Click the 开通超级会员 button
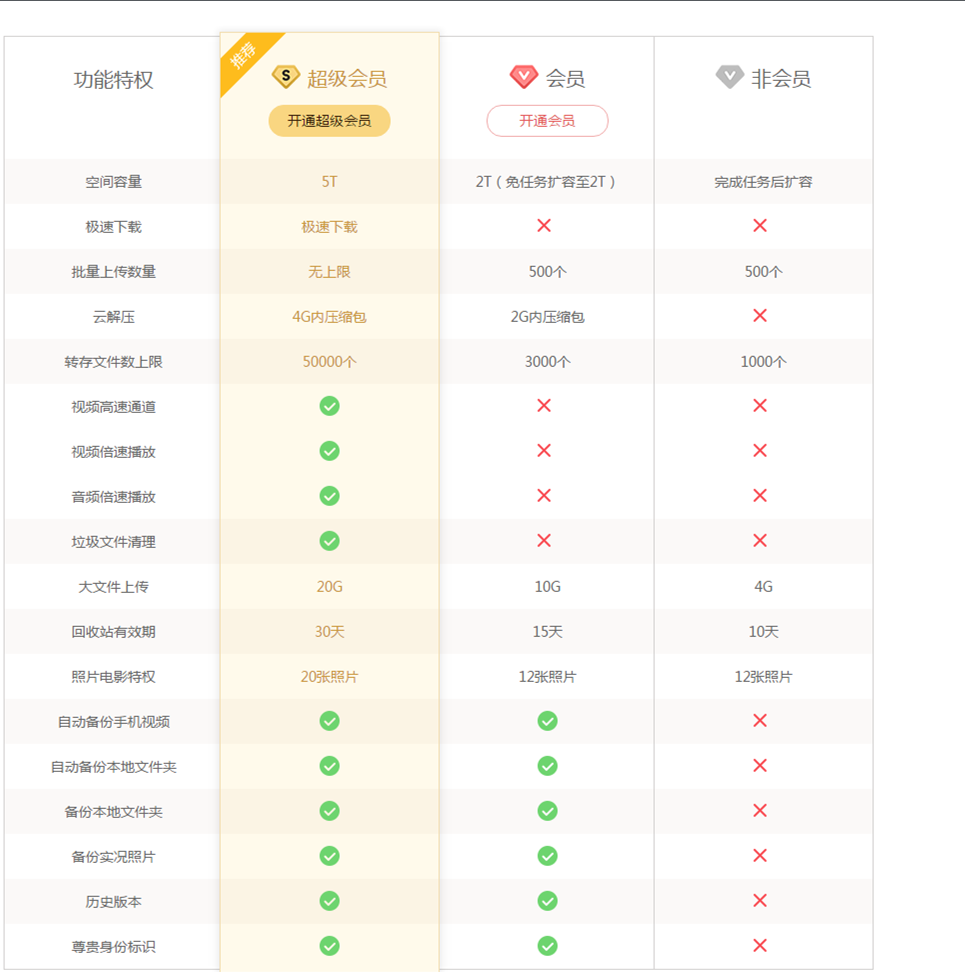 [329, 121]
